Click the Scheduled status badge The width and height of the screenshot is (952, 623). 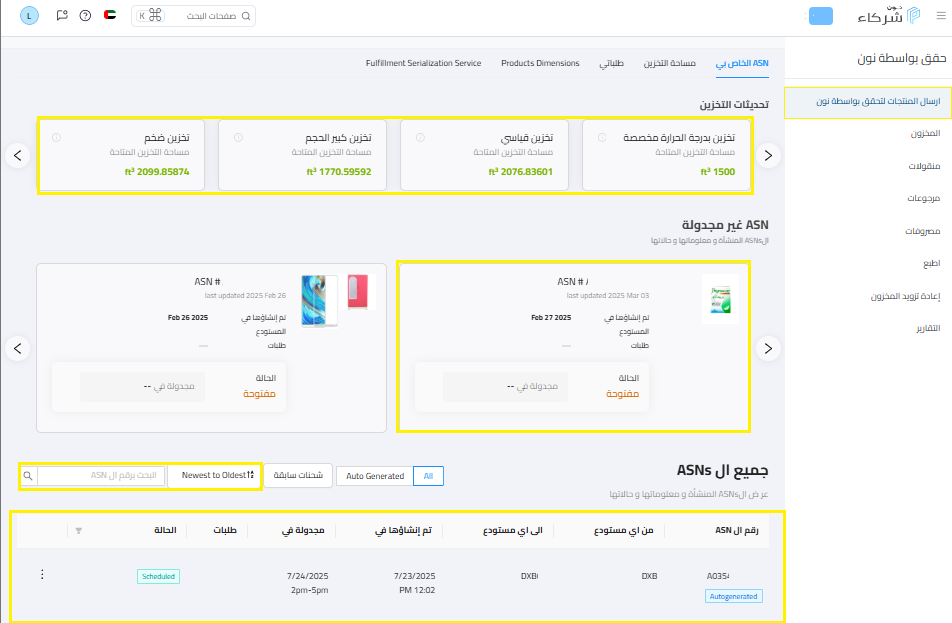point(158,576)
